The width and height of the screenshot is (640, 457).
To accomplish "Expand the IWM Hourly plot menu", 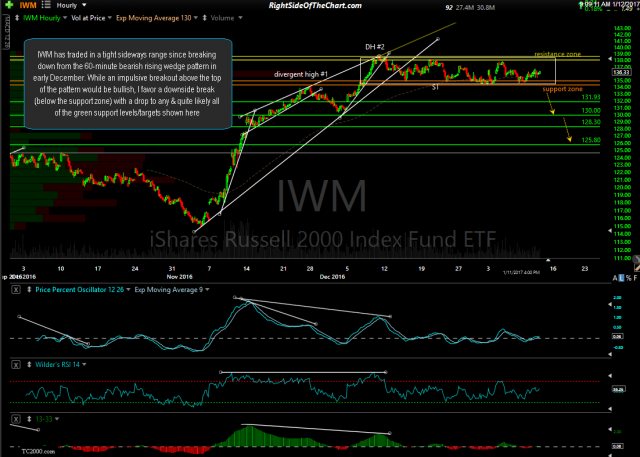I will tap(65, 18).
